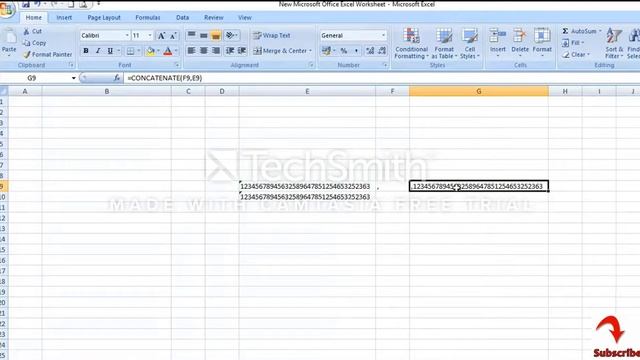Click the cell Borders icon

click(x=130, y=51)
